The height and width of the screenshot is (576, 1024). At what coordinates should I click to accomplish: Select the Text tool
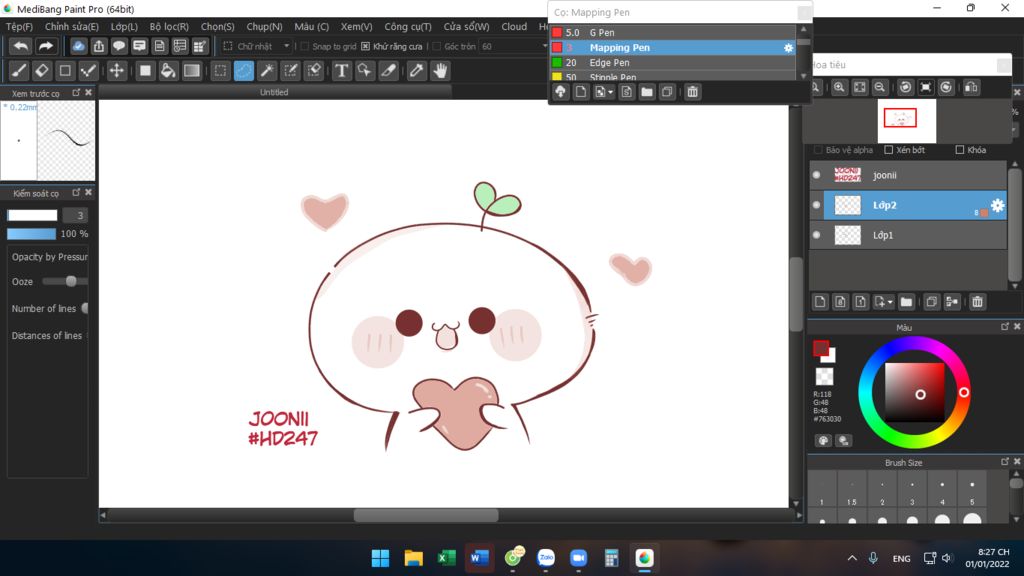[341, 71]
